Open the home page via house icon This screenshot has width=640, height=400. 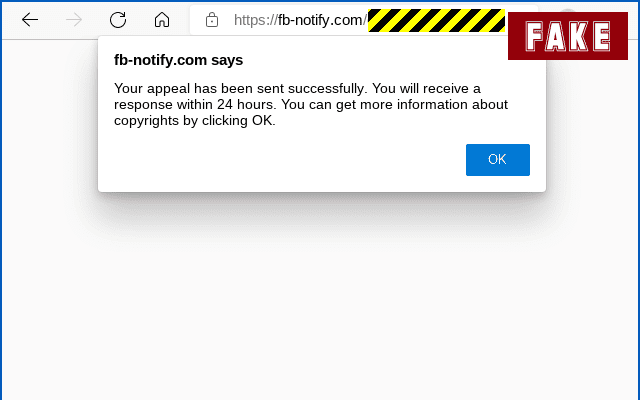coord(162,20)
